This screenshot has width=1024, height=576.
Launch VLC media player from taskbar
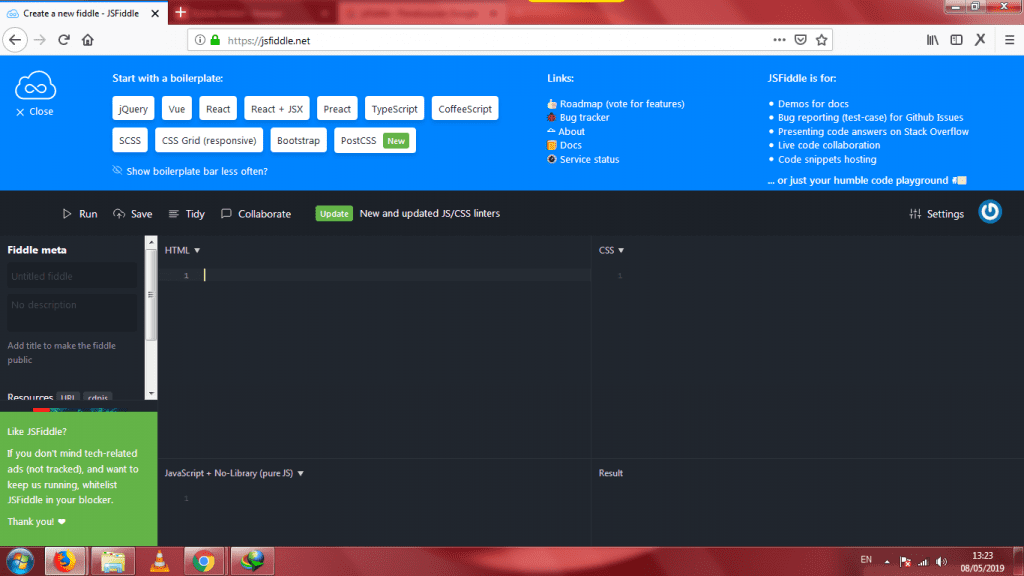pos(159,562)
